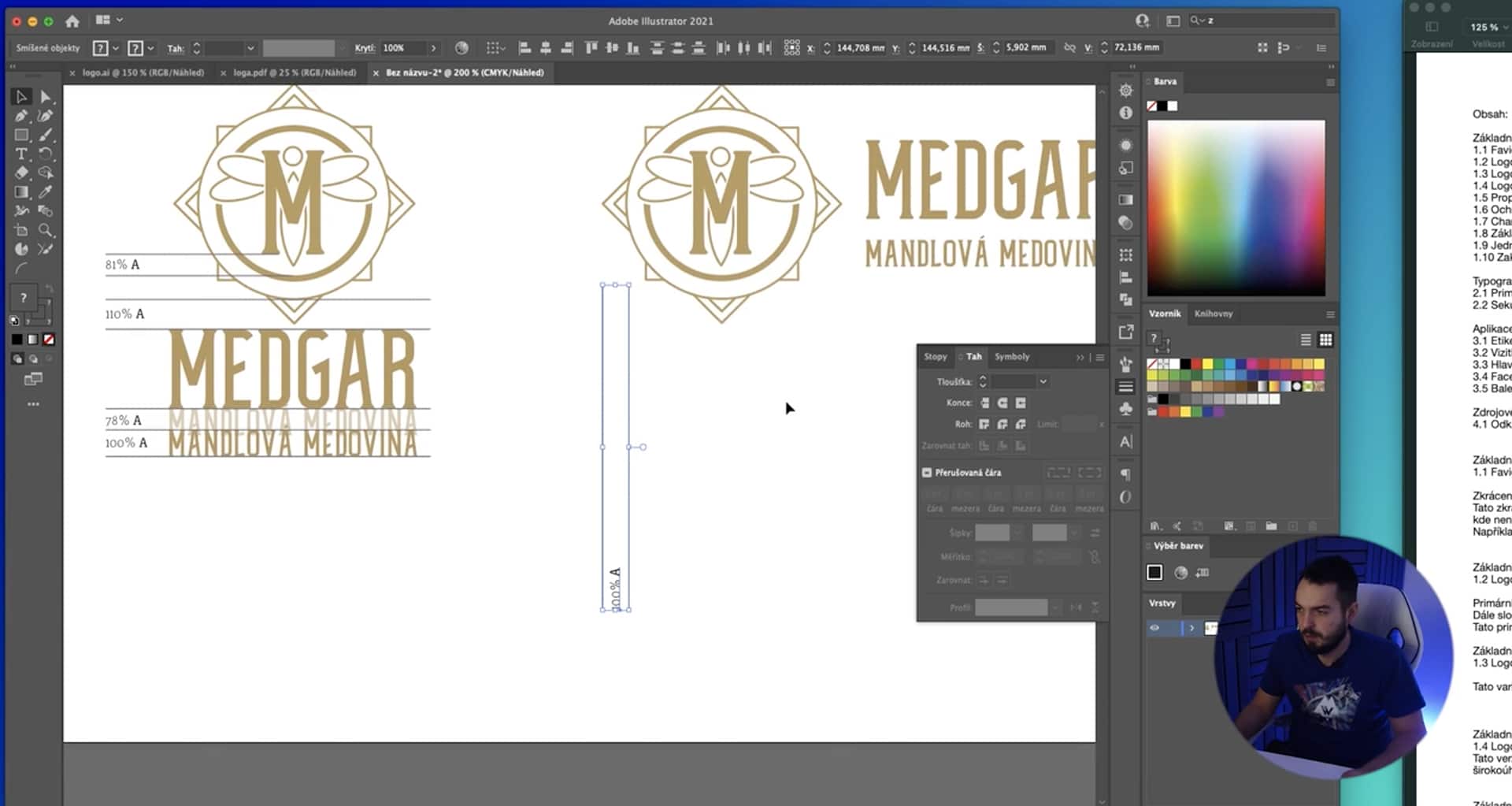Open fill color dropdown in control bar
This screenshot has height=806, width=1512.
point(116,48)
